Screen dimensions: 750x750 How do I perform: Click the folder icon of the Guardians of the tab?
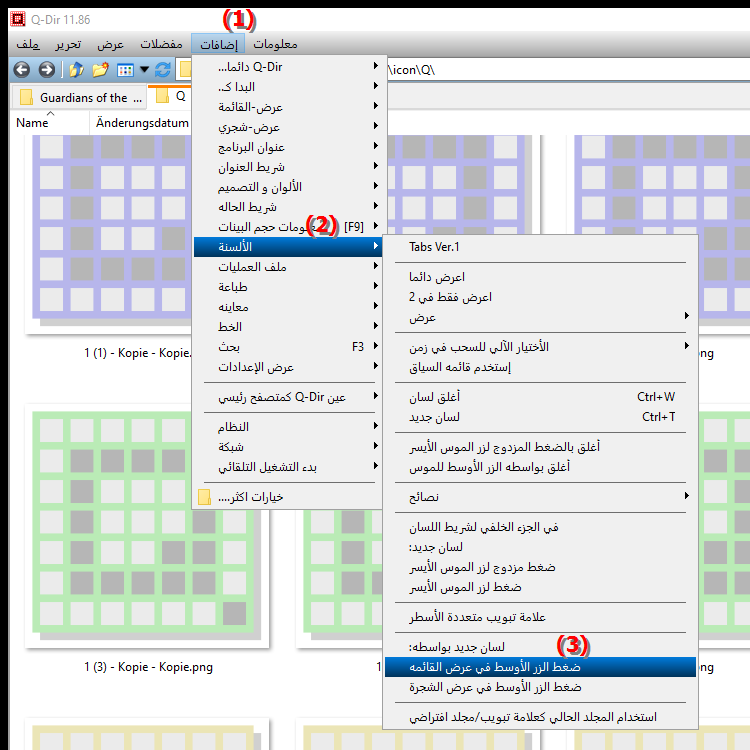(26, 98)
